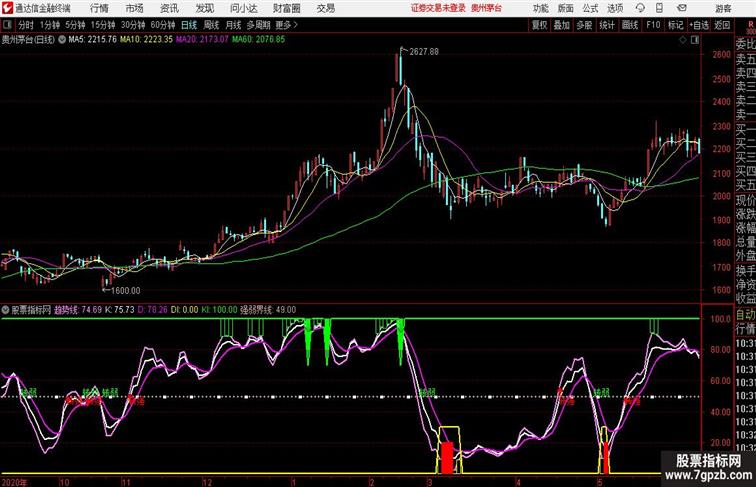Switch to the 1分钟 period tab

50,25
